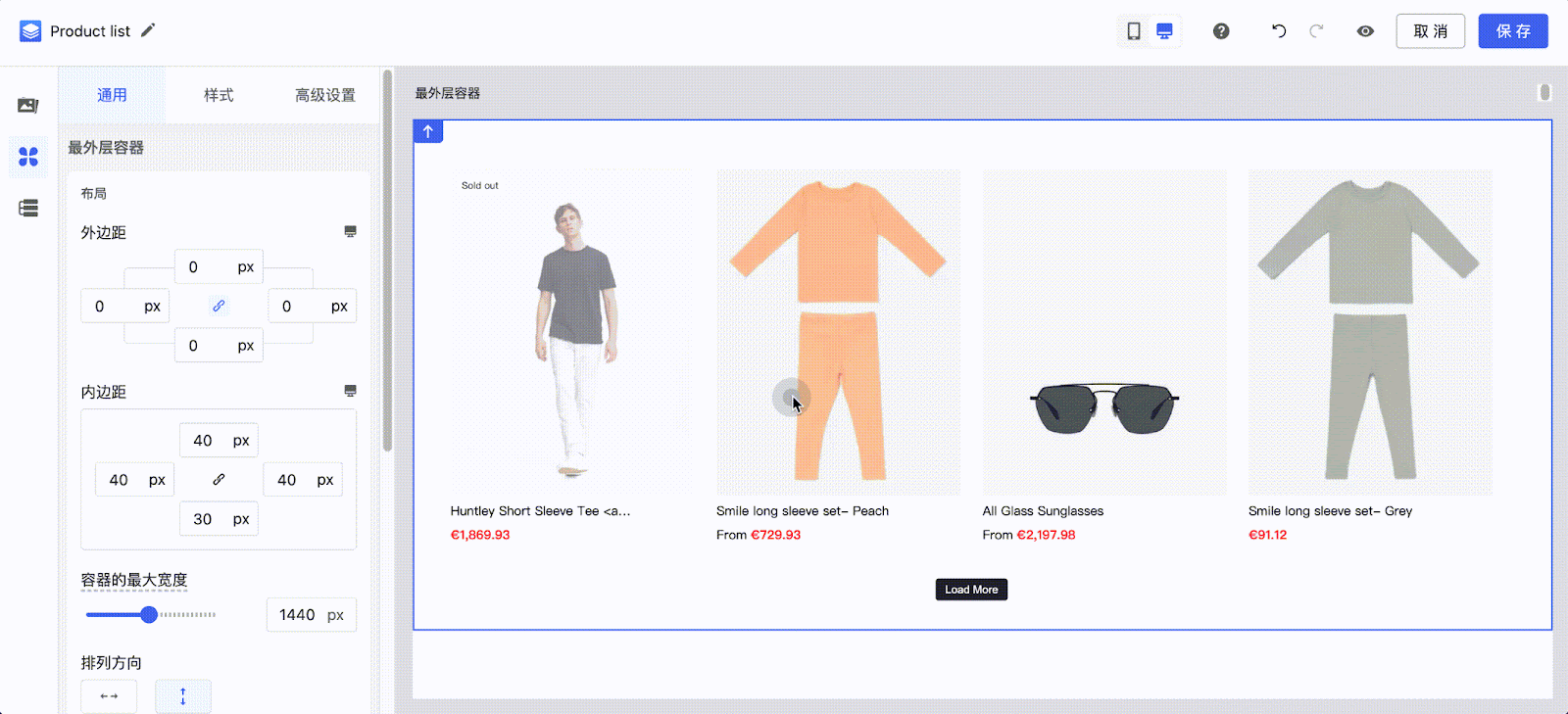Open the layers list sidebar icon
The image size is (1568, 714).
(x=28, y=209)
